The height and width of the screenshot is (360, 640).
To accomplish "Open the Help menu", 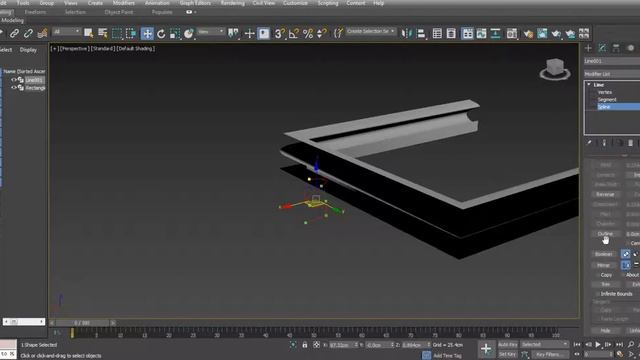I will click(x=378, y=3).
